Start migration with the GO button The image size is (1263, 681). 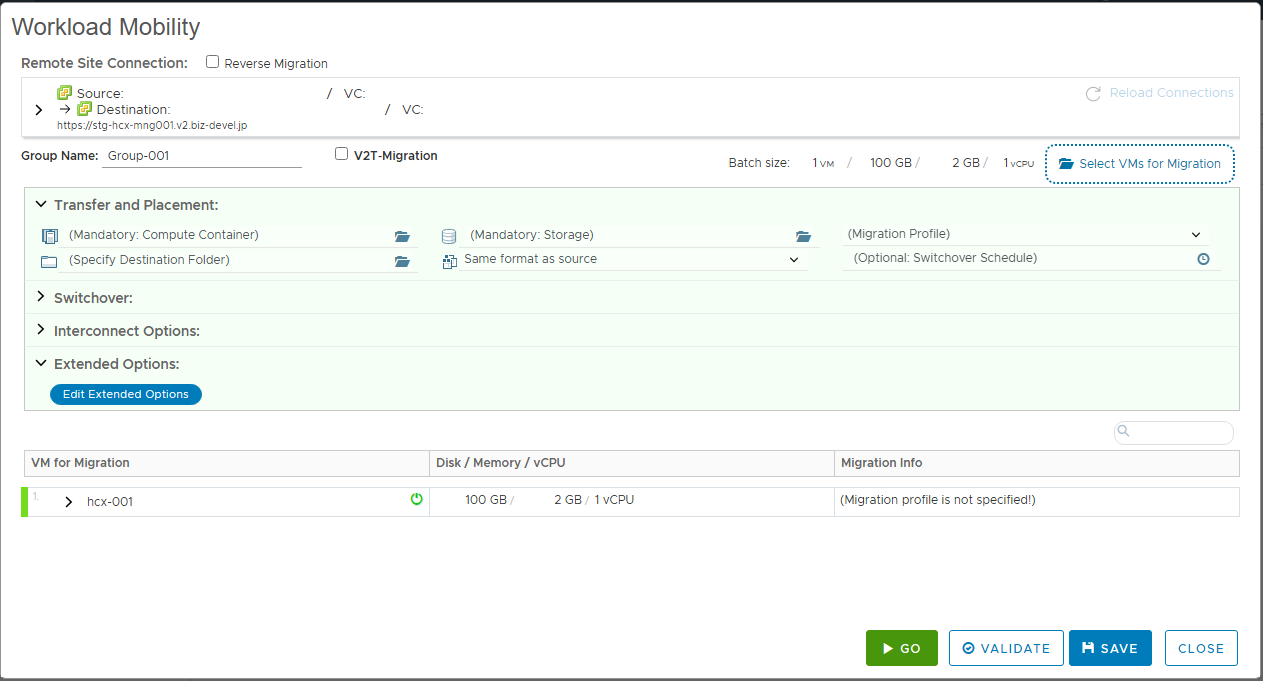[902, 648]
